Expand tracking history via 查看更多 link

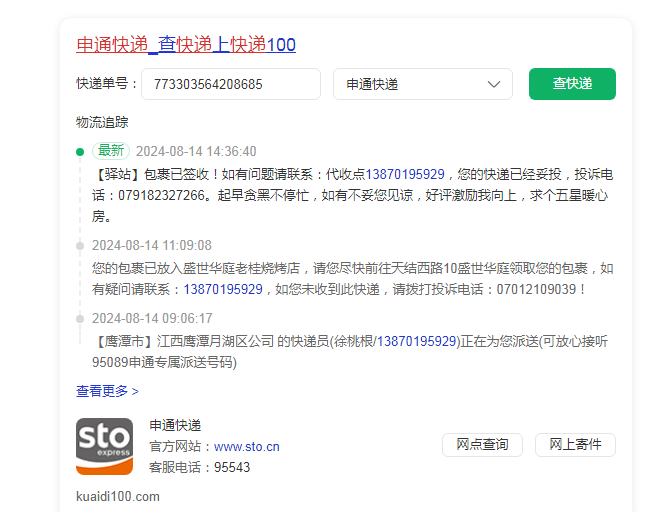(x=107, y=391)
